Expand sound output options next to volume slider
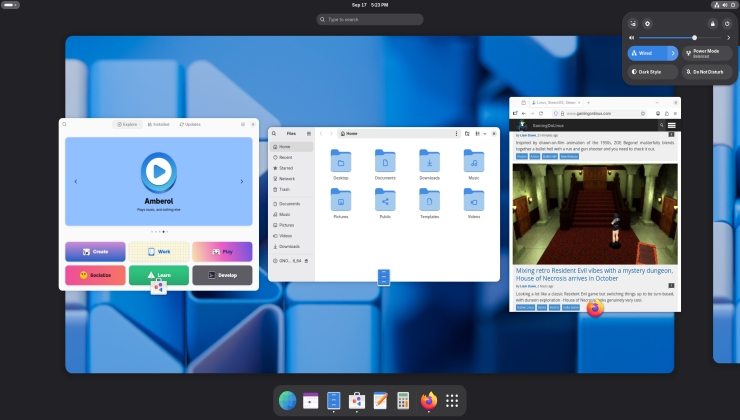 tap(727, 37)
